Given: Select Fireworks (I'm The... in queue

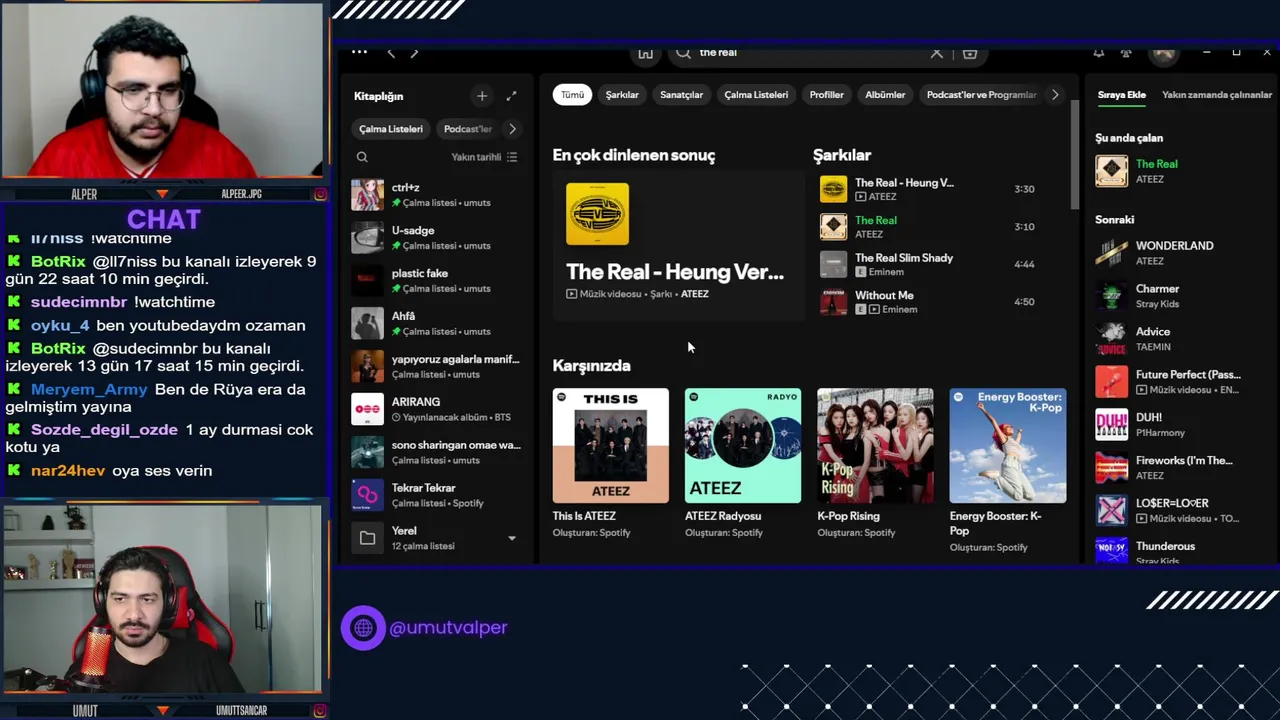Looking at the screenshot, I should [x=1180, y=468].
